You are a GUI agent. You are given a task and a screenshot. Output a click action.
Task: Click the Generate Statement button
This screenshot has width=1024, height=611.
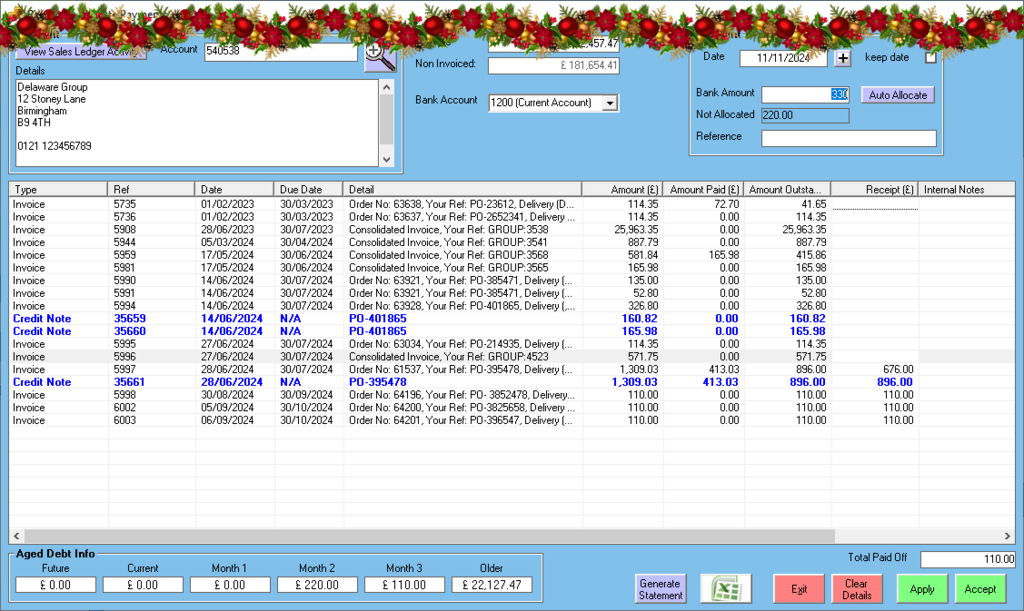(660, 589)
